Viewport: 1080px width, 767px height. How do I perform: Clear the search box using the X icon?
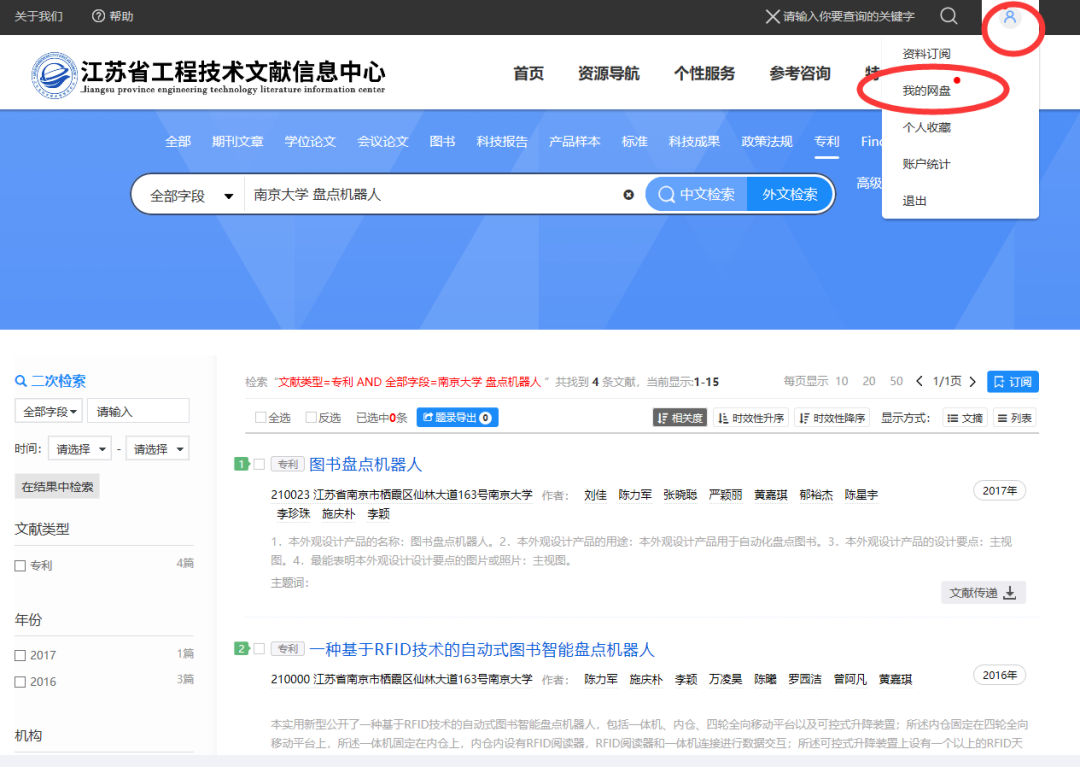pos(629,194)
